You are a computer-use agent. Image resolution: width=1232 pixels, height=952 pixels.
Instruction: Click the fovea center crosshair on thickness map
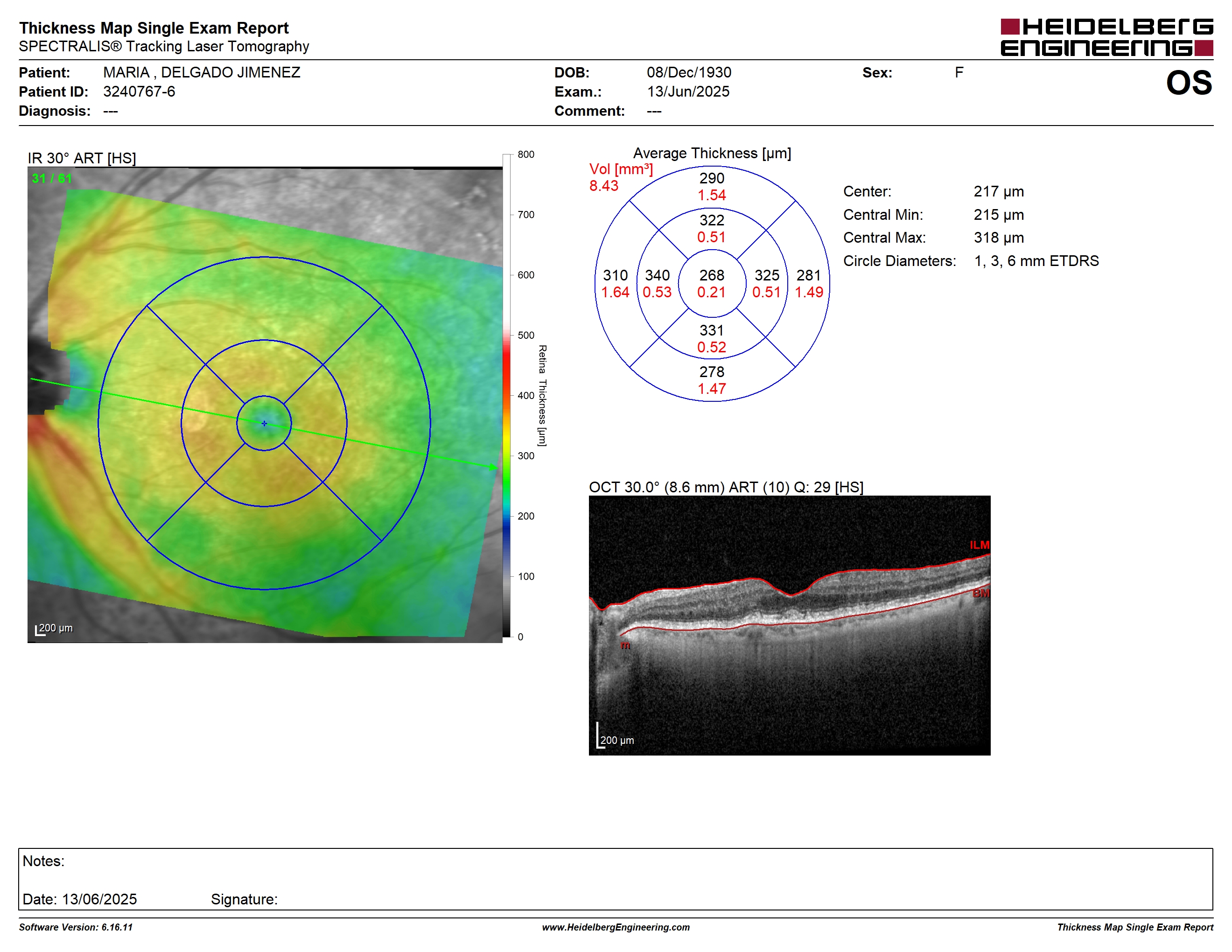coord(264,423)
